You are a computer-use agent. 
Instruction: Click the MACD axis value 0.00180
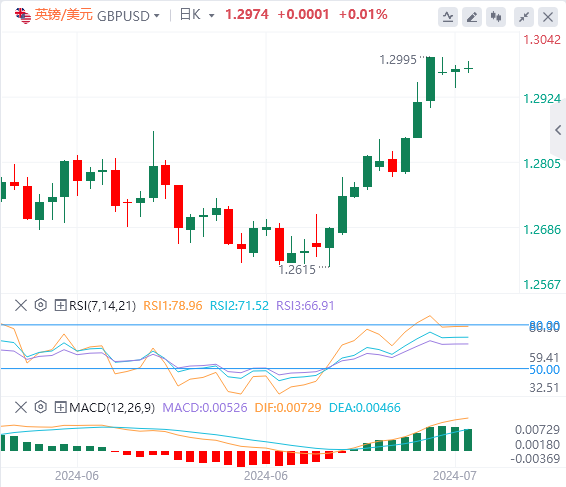click(x=537, y=444)
